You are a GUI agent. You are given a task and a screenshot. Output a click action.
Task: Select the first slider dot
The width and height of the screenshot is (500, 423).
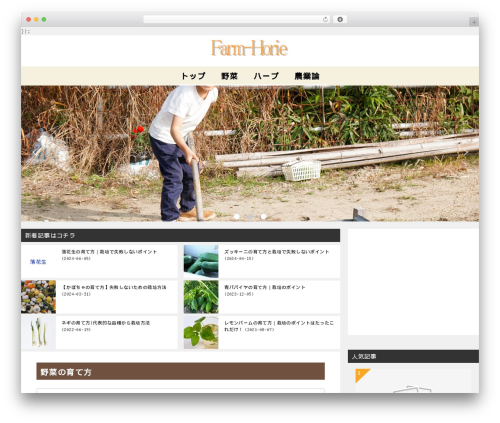click(x=237, y=217)
